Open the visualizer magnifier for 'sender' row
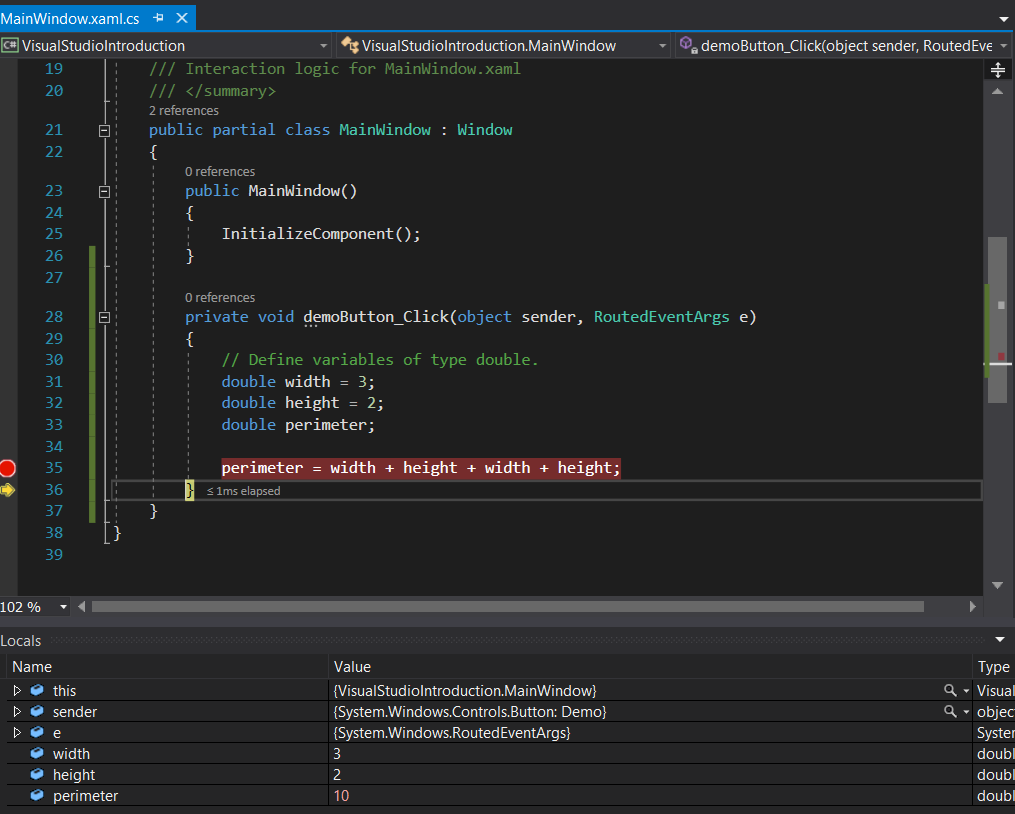 pos(950,712)
